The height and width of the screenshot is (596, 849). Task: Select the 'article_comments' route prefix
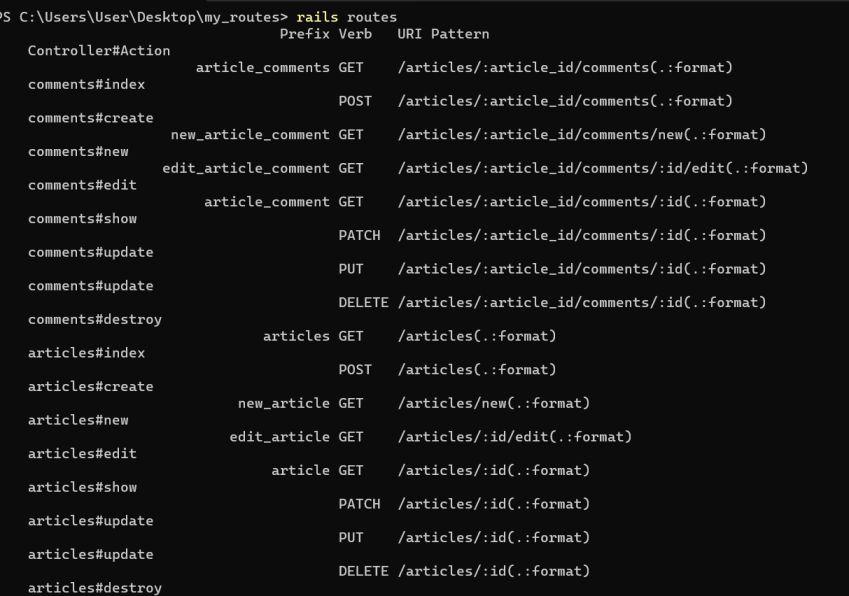263,68
